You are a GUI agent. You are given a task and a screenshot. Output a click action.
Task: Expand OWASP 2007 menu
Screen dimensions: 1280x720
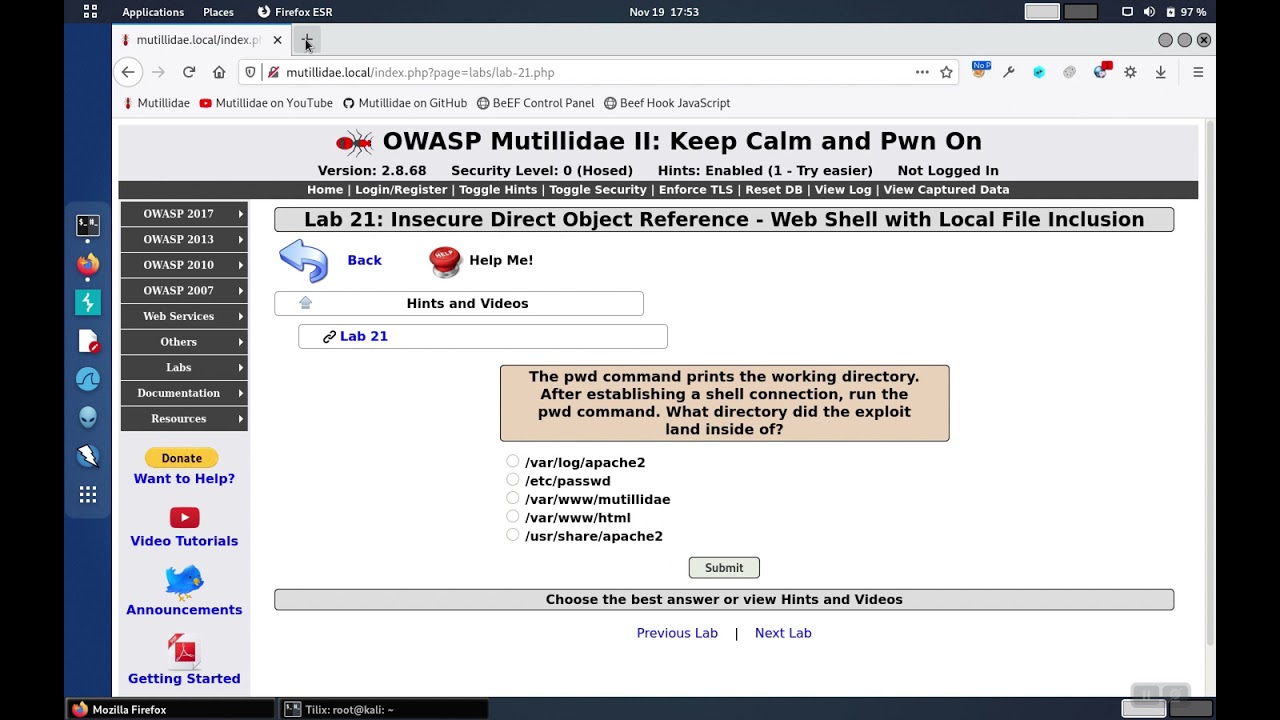pos(184,291)
